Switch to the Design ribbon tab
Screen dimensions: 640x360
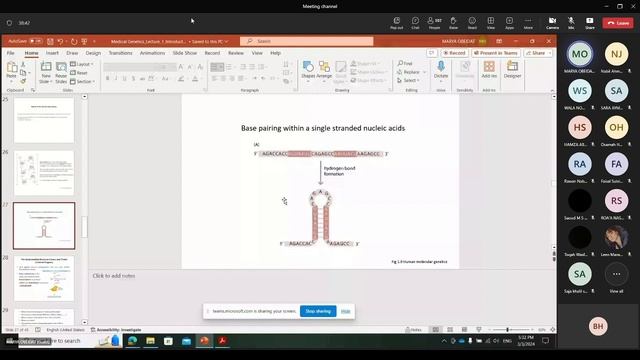coord(93,53)
